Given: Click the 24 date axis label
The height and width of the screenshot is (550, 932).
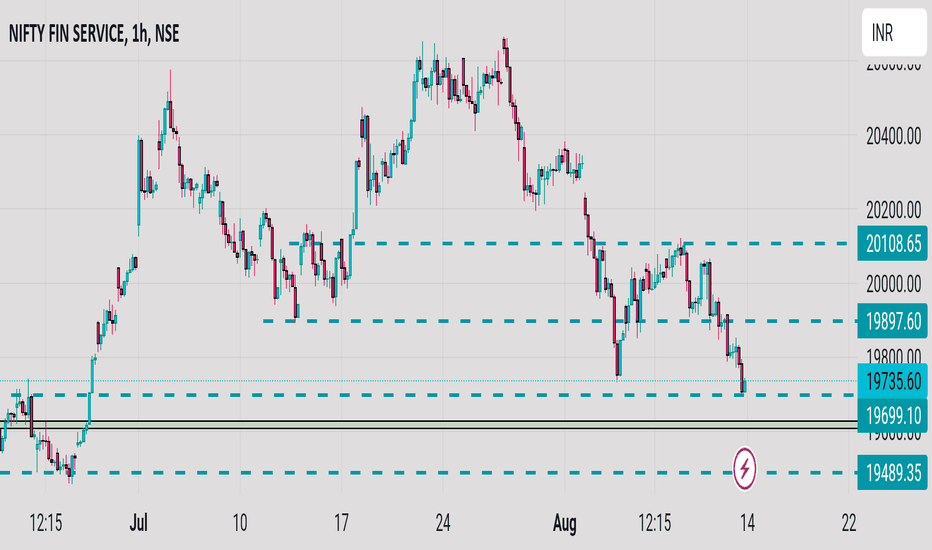Looking at the screenshot, I should tap(443, 523).
